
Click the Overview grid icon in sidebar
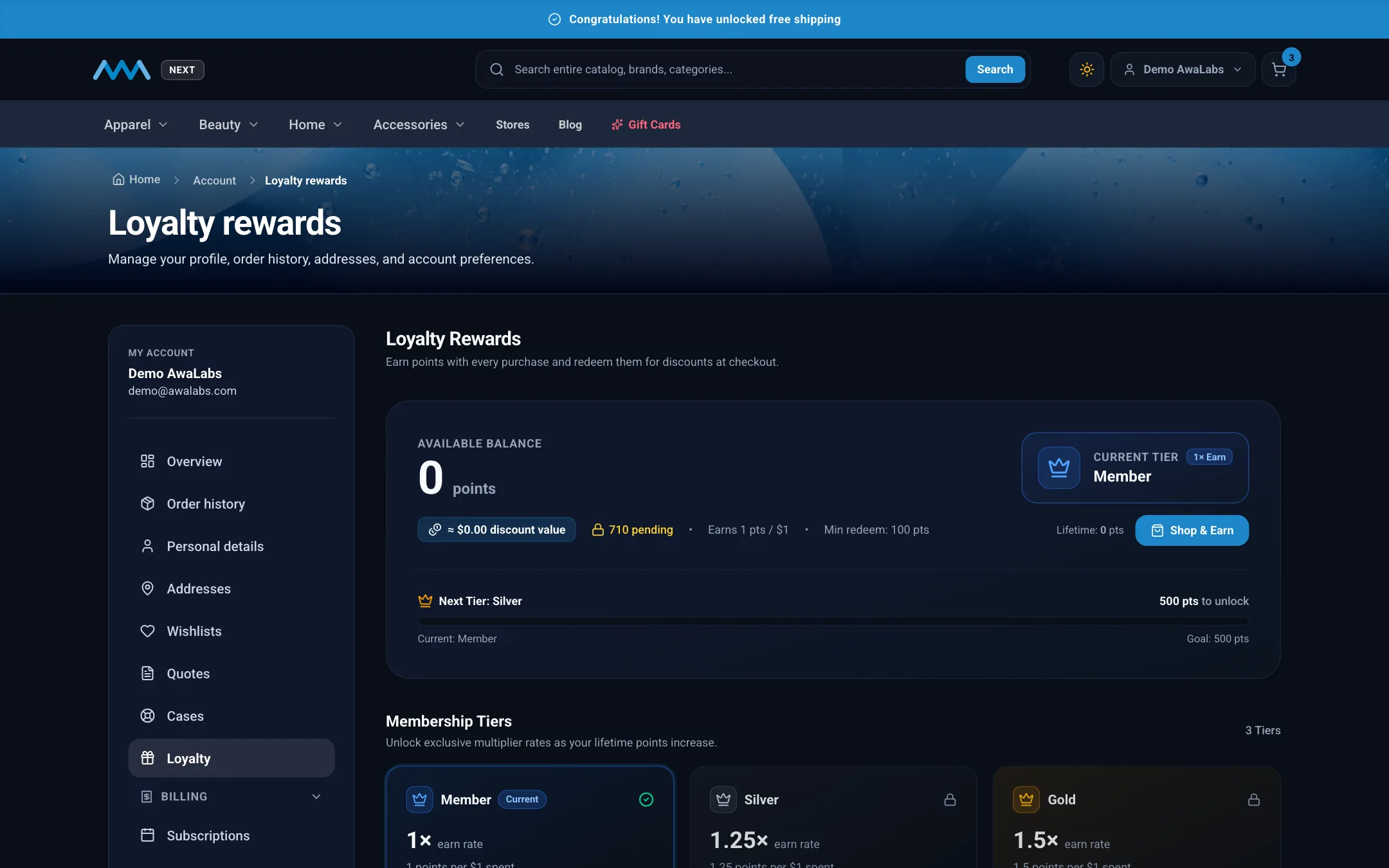[147, 461]
